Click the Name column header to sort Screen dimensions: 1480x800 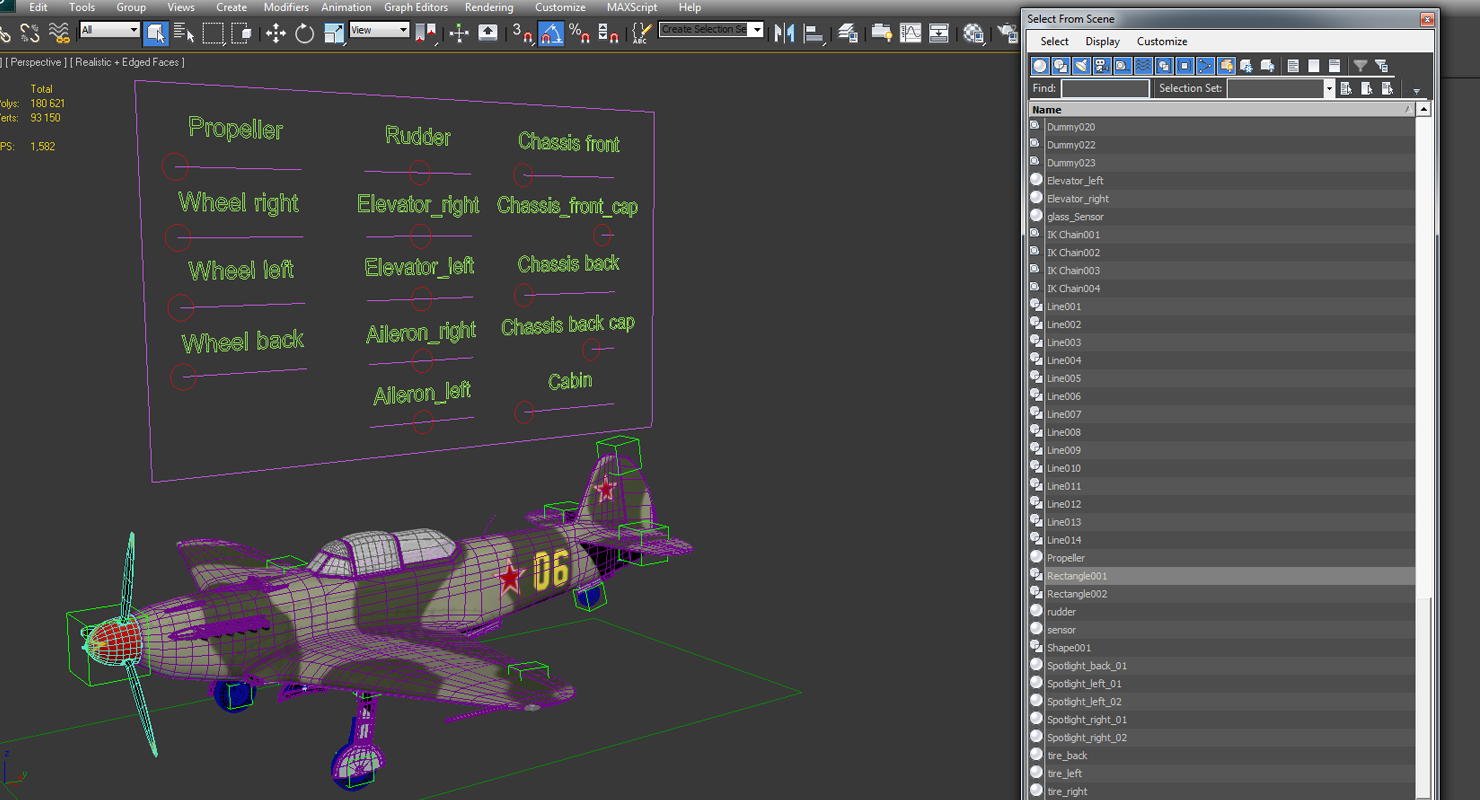1222,109
